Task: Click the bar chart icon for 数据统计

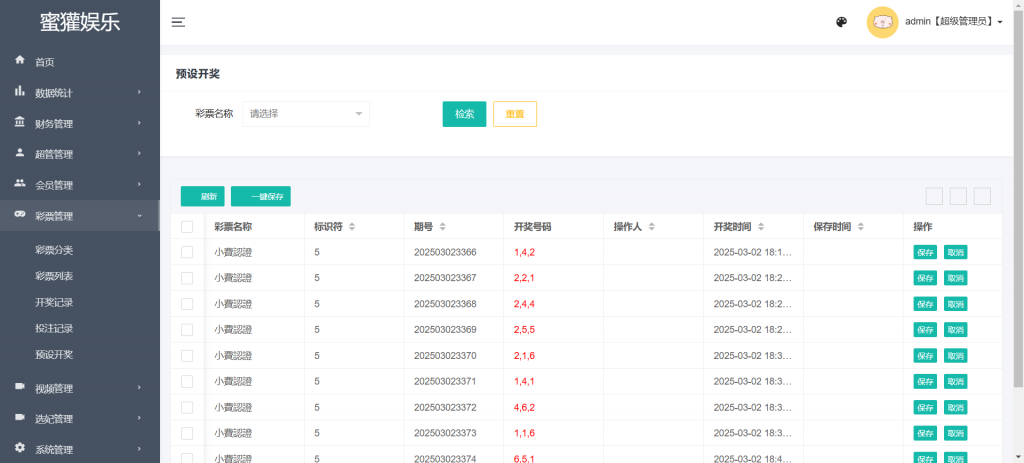Action: tap(20, 91)
